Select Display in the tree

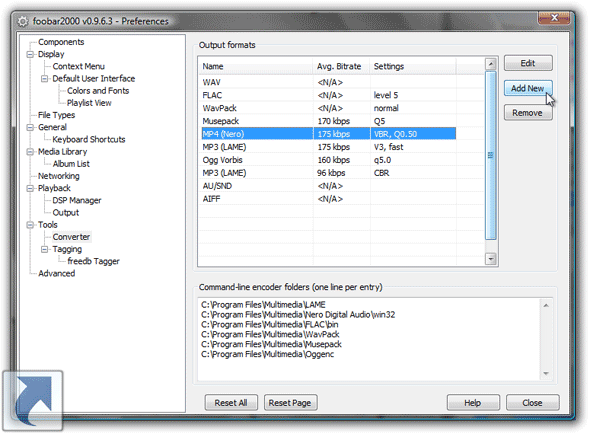[x=51, y=54]
